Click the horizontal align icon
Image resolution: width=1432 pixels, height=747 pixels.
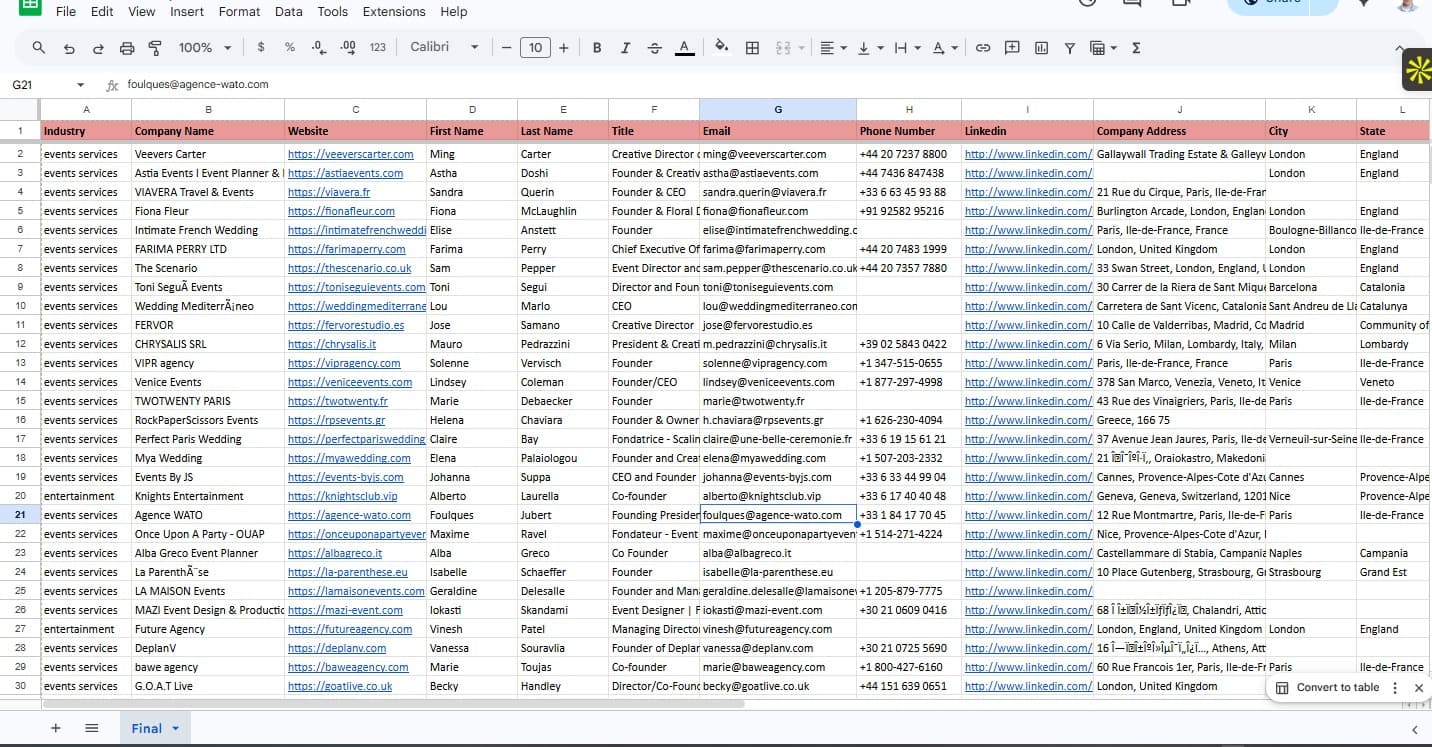tap(827, 48)
